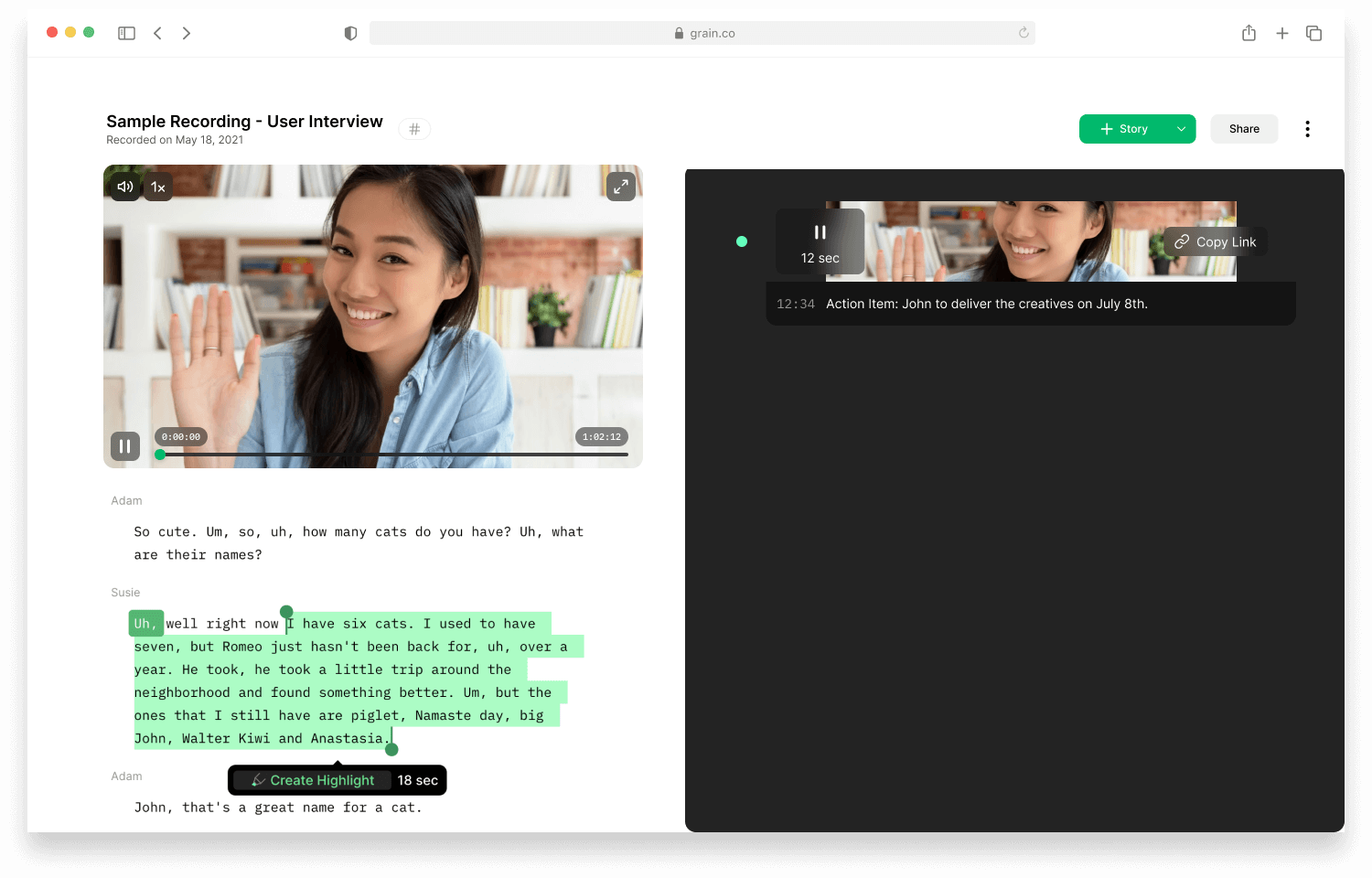Pause the main video playback
The image size is (1372, 878).
pyautogui.click(x=124, y=445)
